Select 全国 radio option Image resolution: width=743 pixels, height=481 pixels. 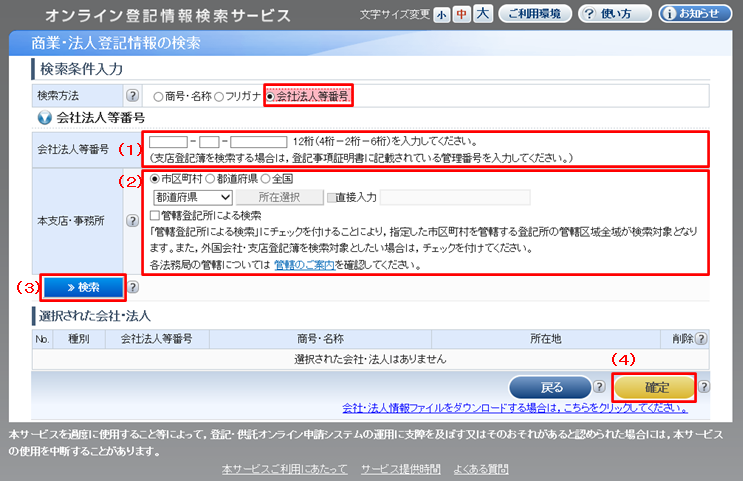click(266, 179)
